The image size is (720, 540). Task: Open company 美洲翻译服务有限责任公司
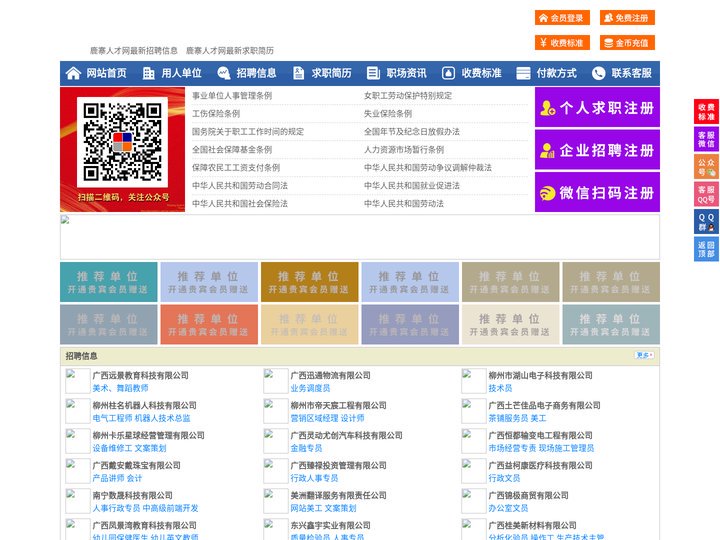(338, 495)
